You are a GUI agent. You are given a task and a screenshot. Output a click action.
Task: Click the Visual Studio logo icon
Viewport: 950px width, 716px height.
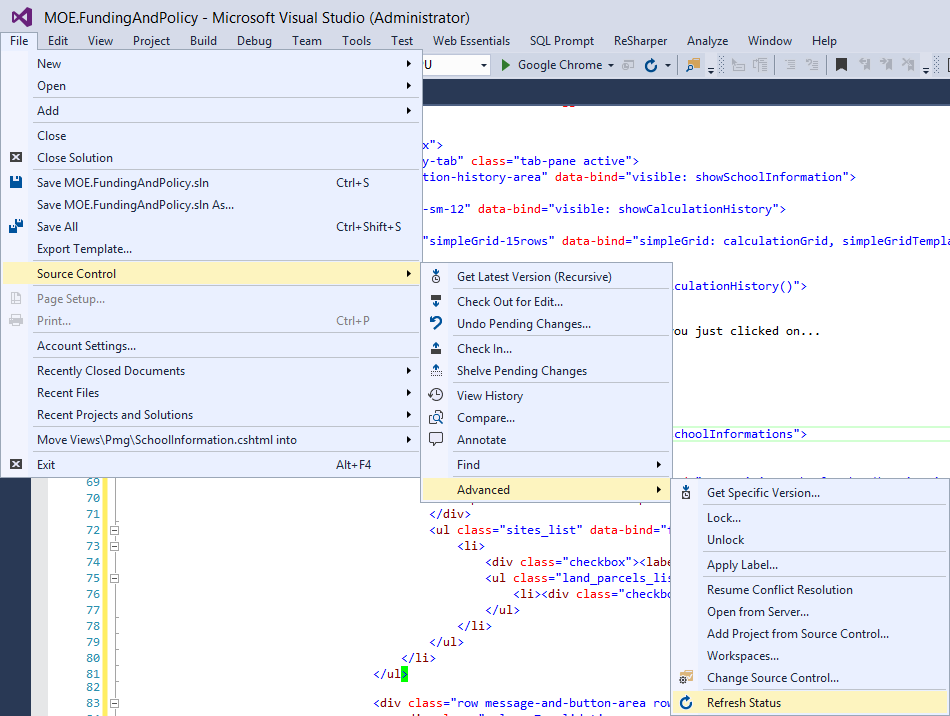pyautogui.click(x=22, y=17)
